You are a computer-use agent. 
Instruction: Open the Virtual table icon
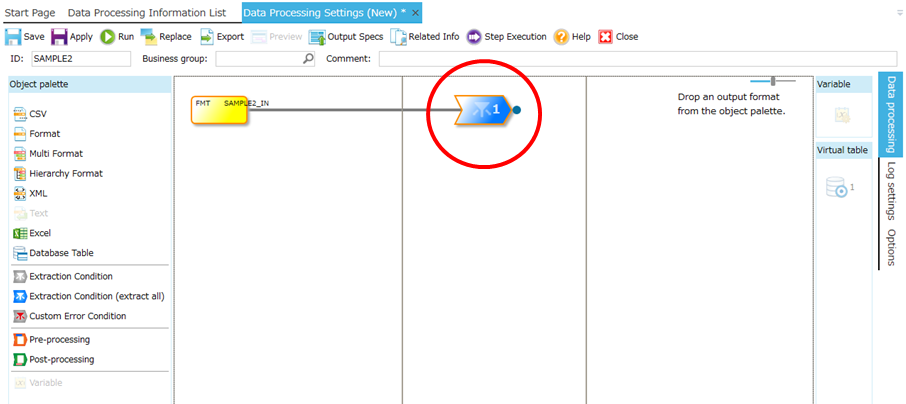(x=836, y=187)
